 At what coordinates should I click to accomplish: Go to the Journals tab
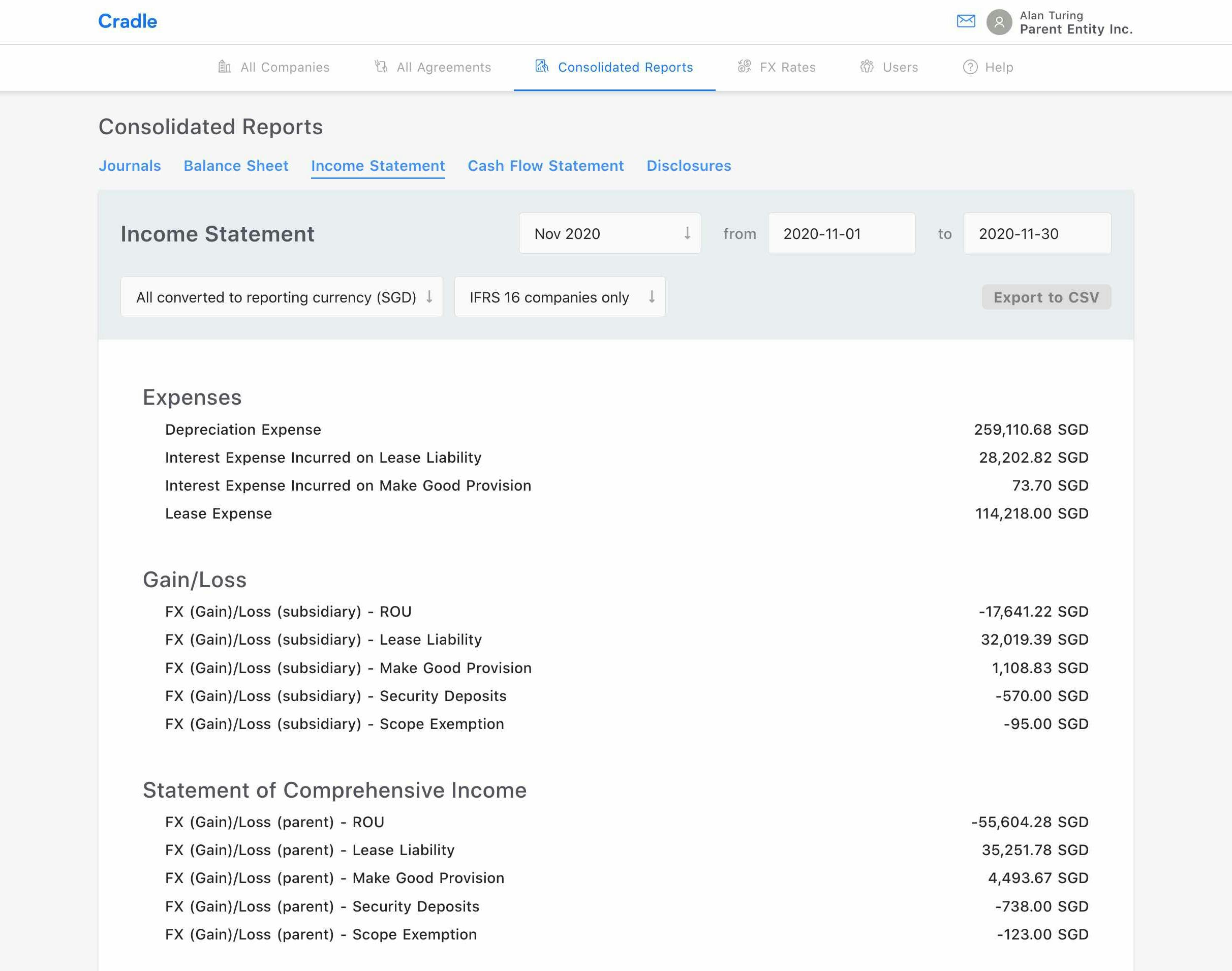point(130,166)
